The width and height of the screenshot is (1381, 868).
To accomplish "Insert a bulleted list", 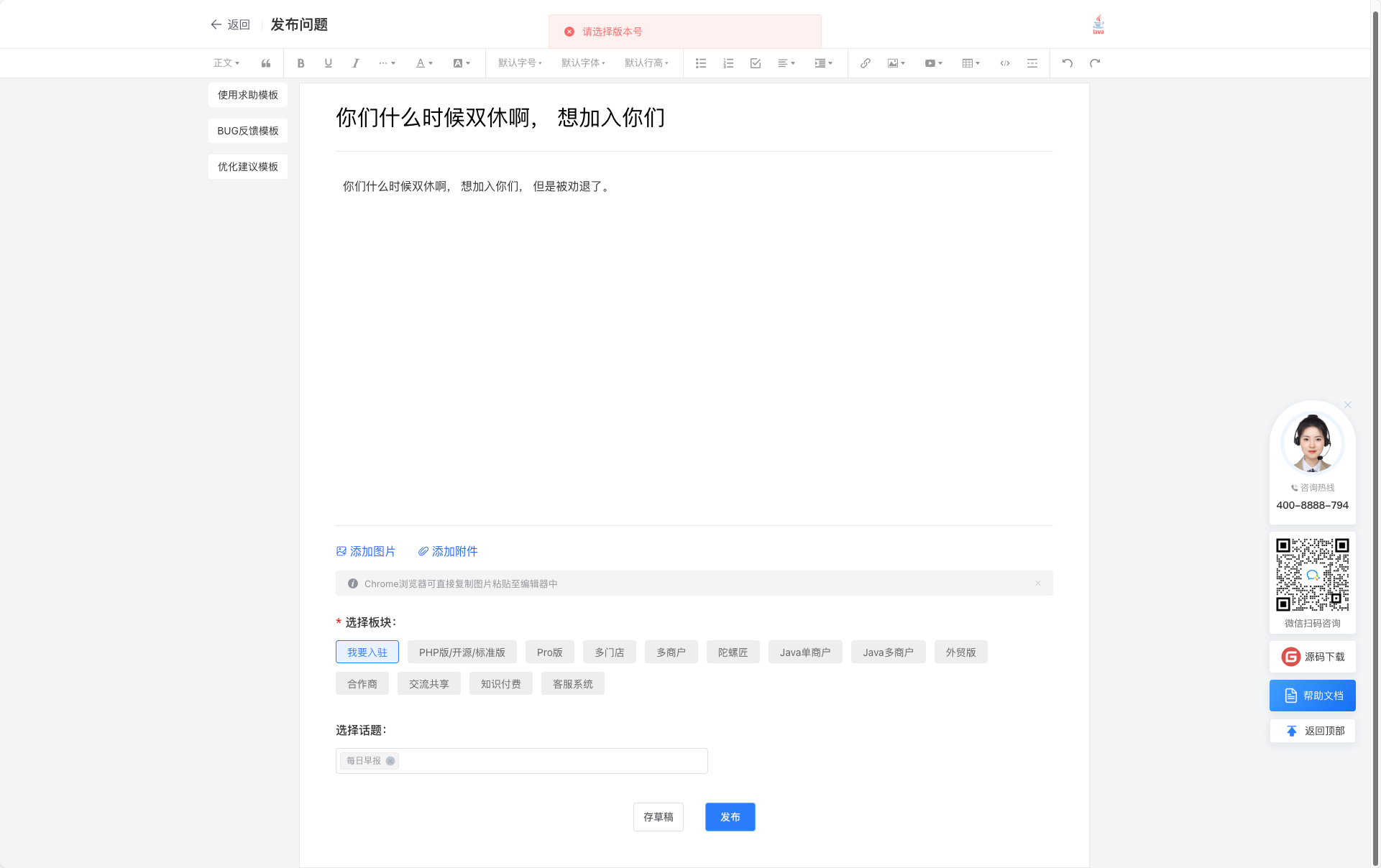I will [x=701, y=63].
